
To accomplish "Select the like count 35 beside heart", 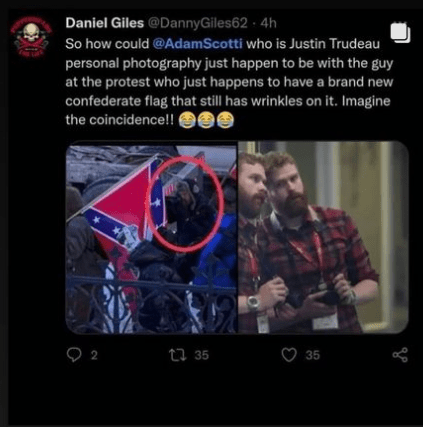I will tap(313, 355).
